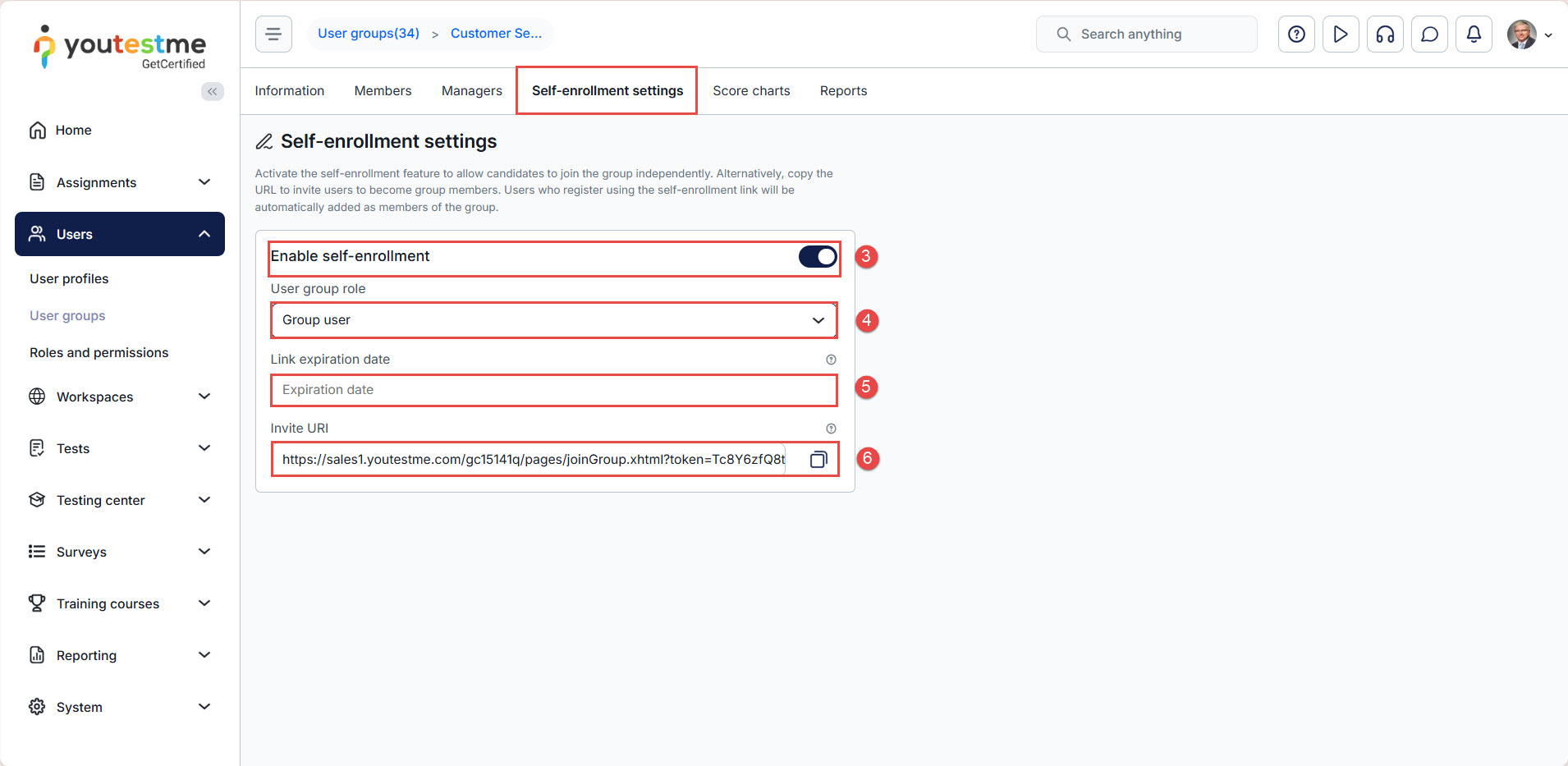Copy the invite URI to clipboard
This screenshot has width=1568, height=766.
pos(818,460)
